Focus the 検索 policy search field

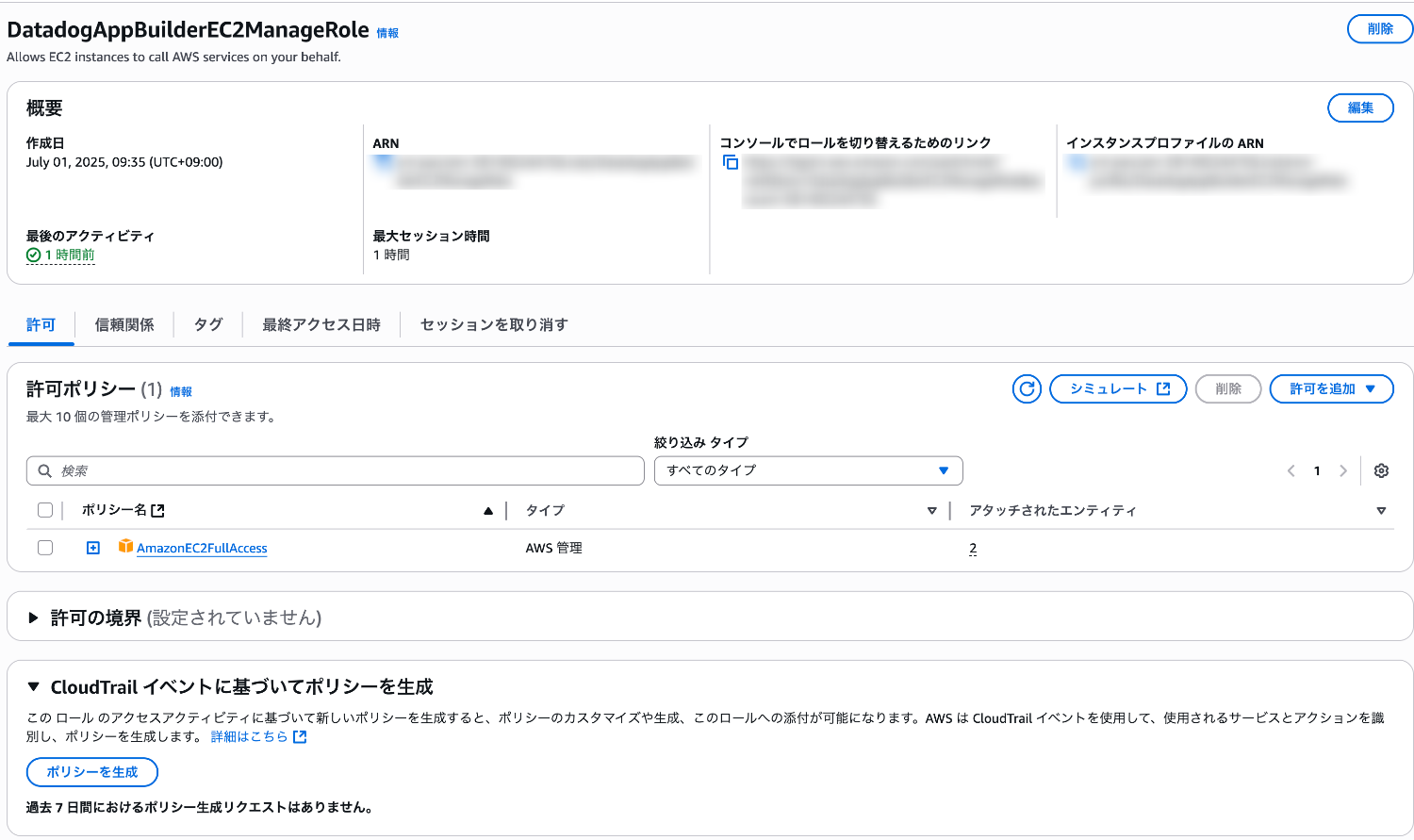coord(336,470)
